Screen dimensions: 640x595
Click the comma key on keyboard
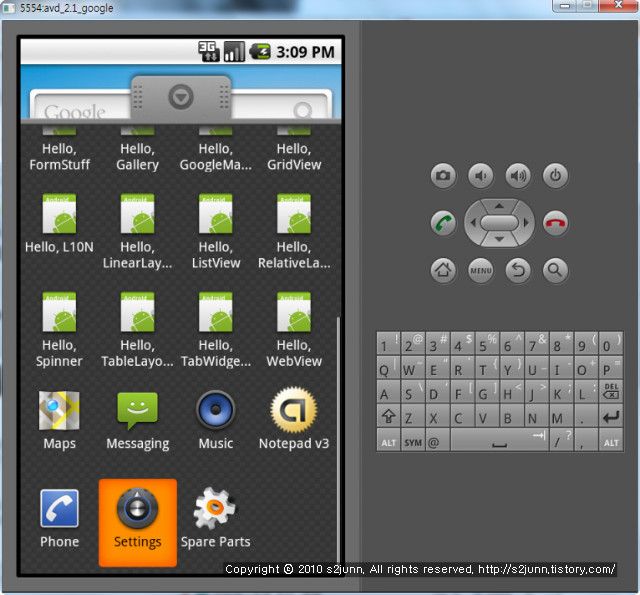coord(586,440)
